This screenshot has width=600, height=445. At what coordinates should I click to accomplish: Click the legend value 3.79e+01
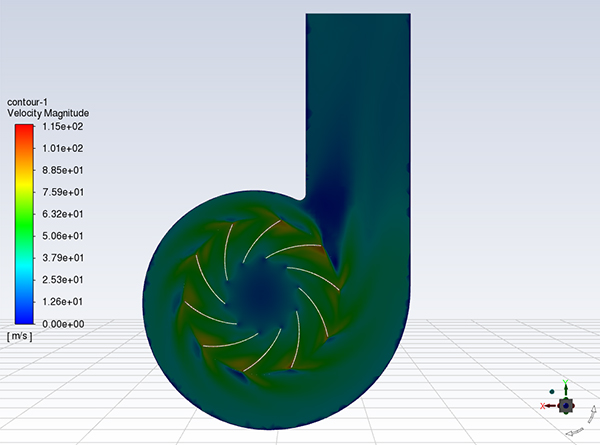(63, 258)
